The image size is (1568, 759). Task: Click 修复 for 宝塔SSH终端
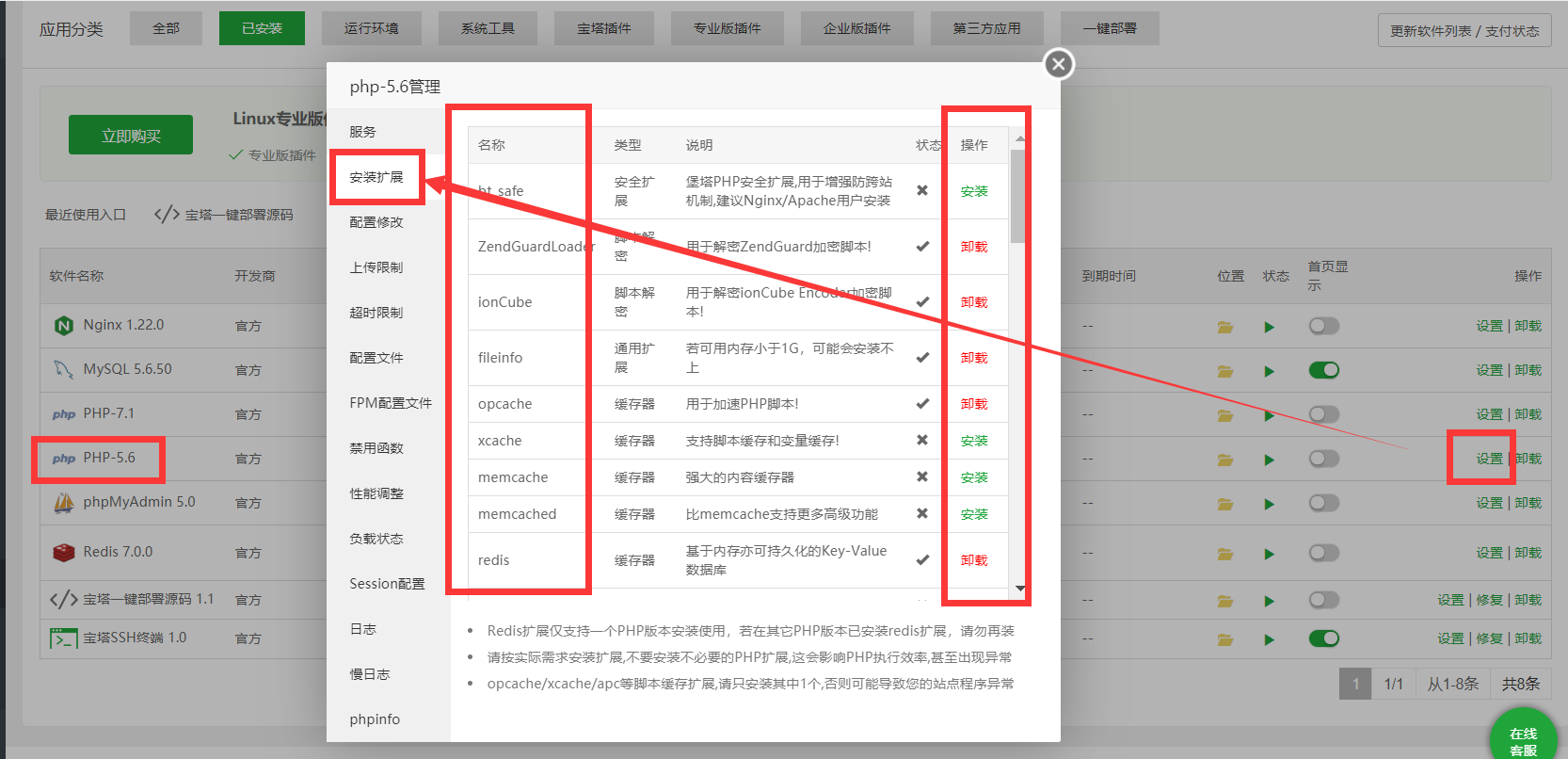pos(1489,638)
